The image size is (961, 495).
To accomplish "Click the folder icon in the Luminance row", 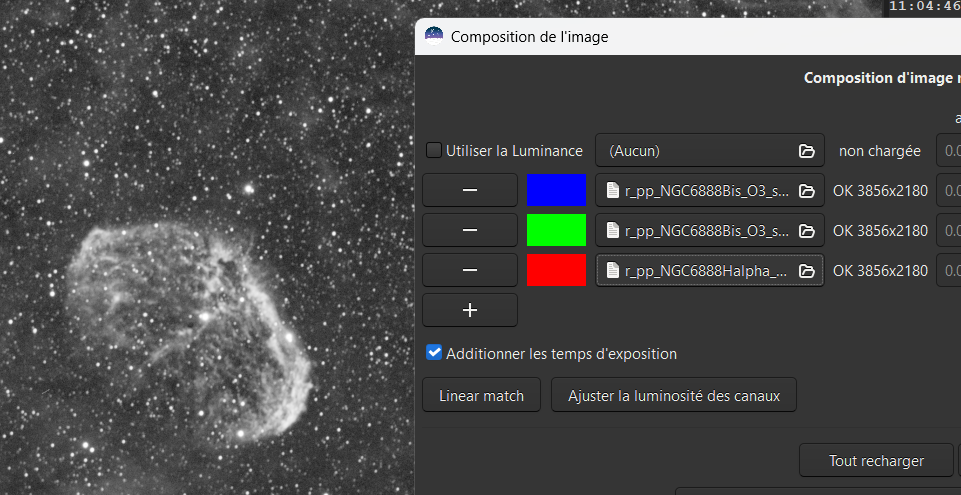I will pos(806,151).
